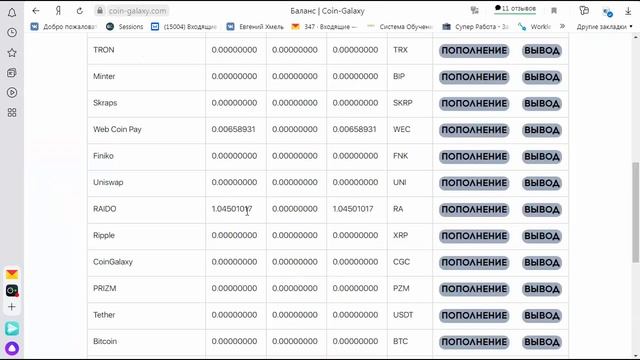Open favorites star icon in sidebar
The height and width of the screenshot is (360, 640).
point(12,53)
